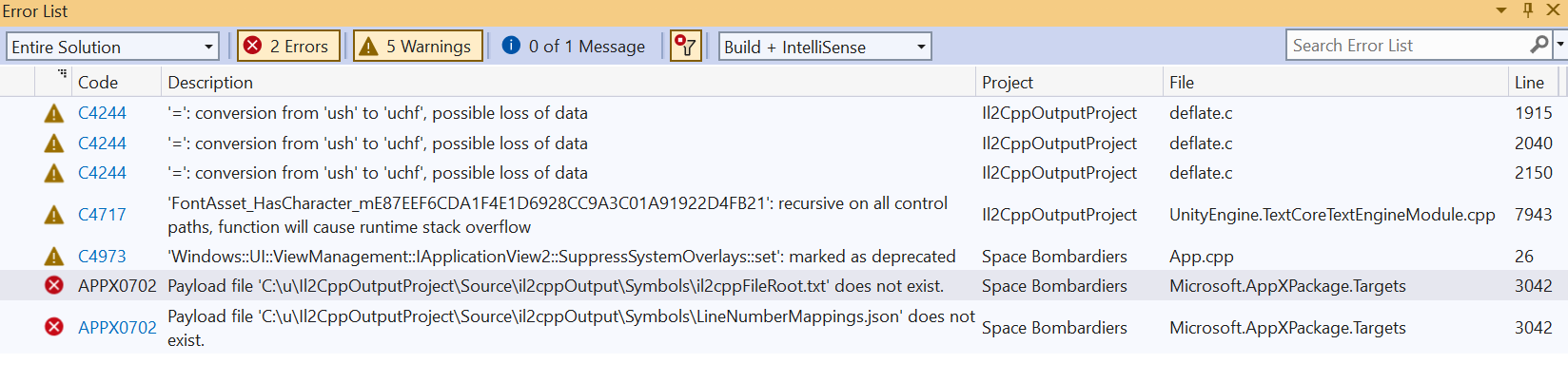Open the Build + IntelliSense dropdown
The height and width of the screenshot is (383, 1568).
(x=824, y=47)
